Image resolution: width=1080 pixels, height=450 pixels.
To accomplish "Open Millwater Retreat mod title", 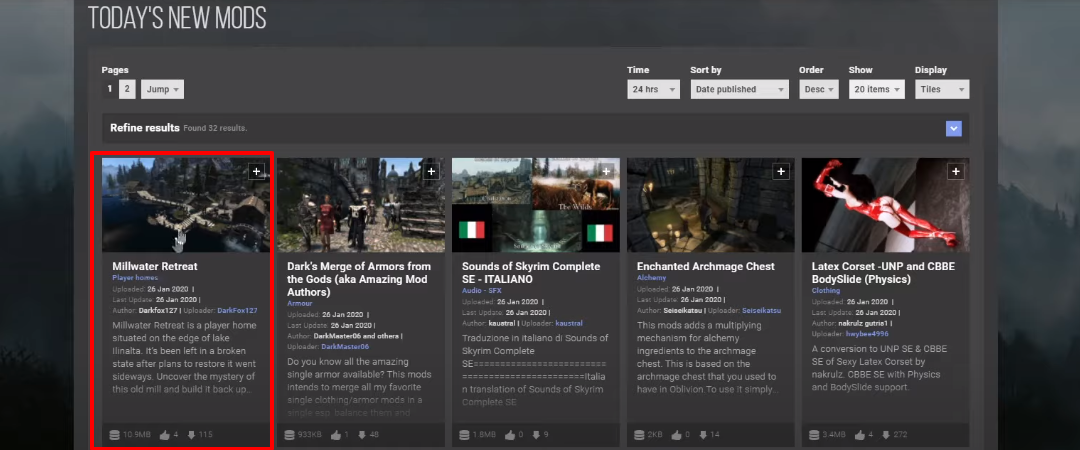I will tap(155, 266).
